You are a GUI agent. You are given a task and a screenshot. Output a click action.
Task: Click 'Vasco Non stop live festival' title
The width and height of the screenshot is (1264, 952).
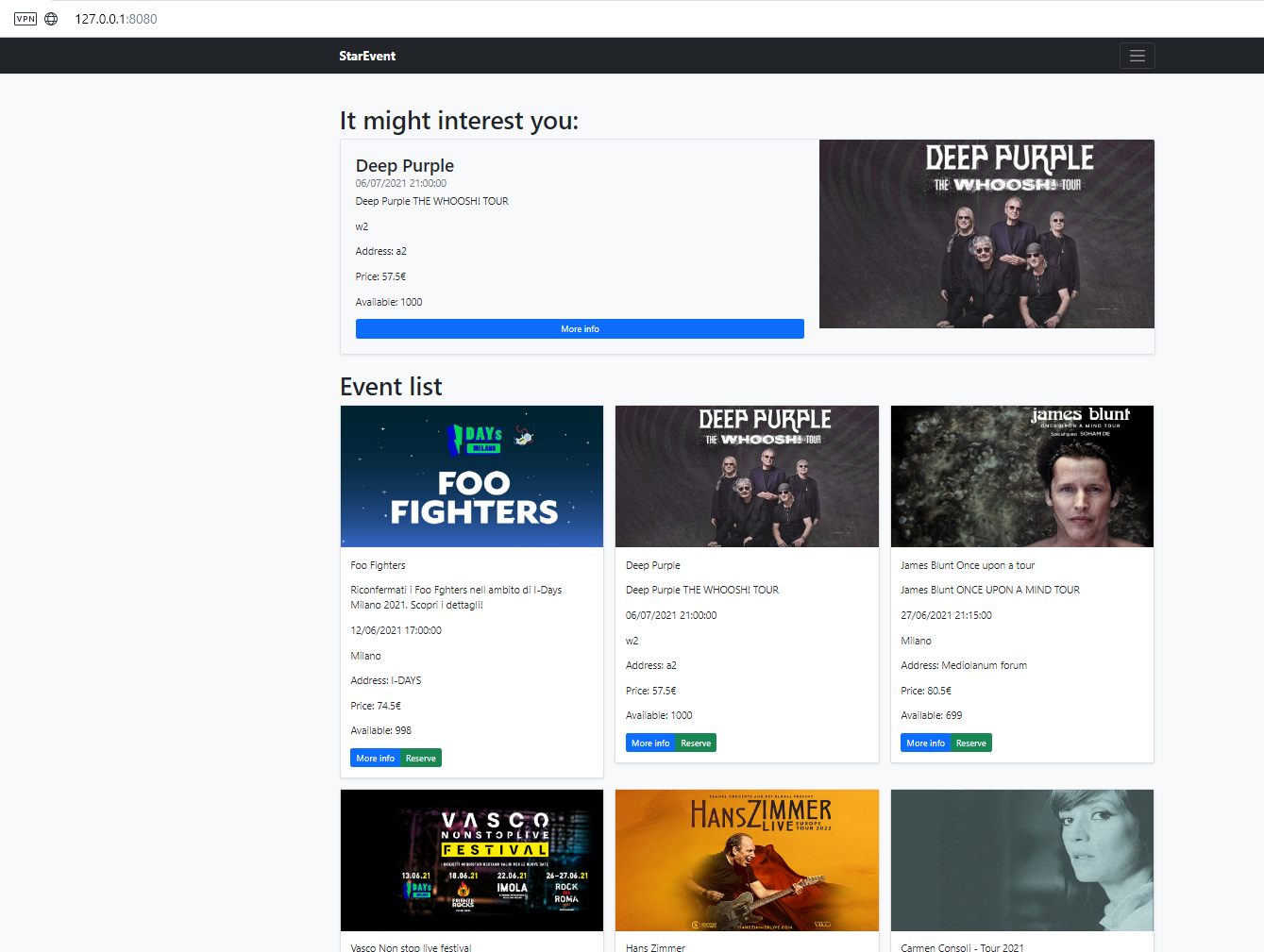[411, 947]
